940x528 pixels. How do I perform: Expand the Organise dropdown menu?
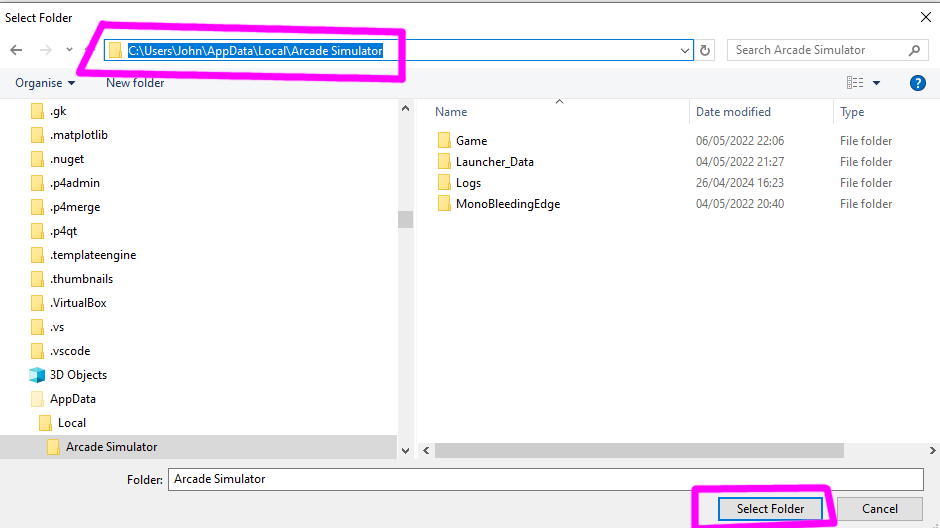45,83
